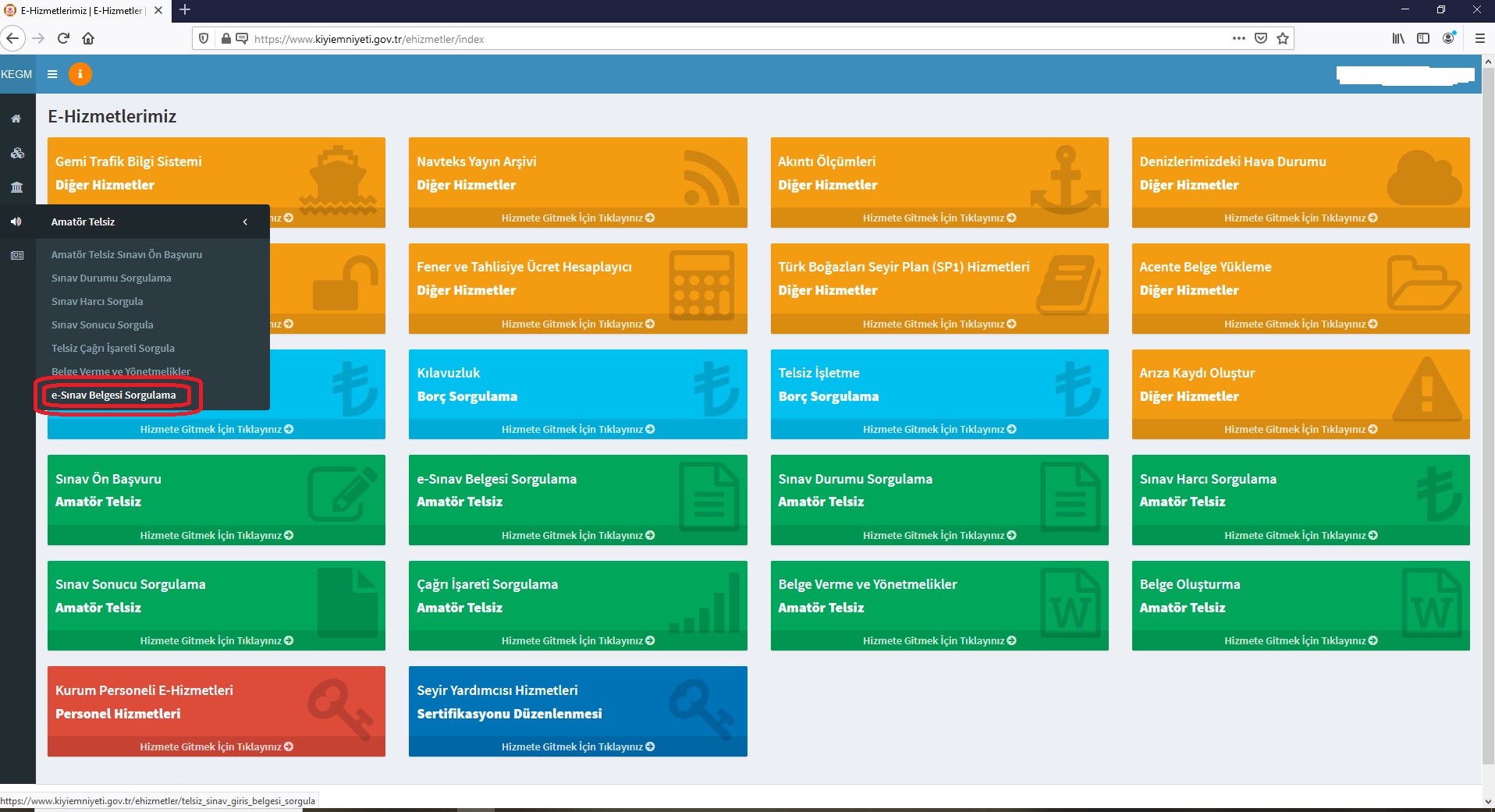Viewport: 1495px width, 812px height.
Task: Select Sınav Durumu Sorgulama menu item
Action: click(x=111, y=278)
